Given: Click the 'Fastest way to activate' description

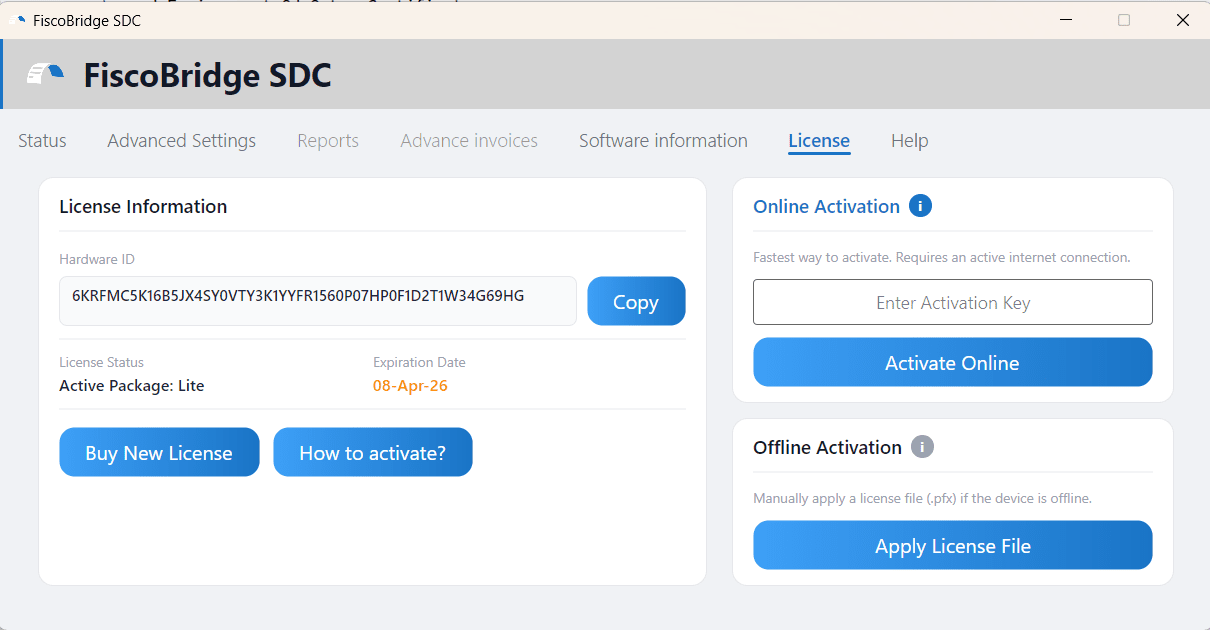Looking at the screenshot, I should [x=941, y=258].
